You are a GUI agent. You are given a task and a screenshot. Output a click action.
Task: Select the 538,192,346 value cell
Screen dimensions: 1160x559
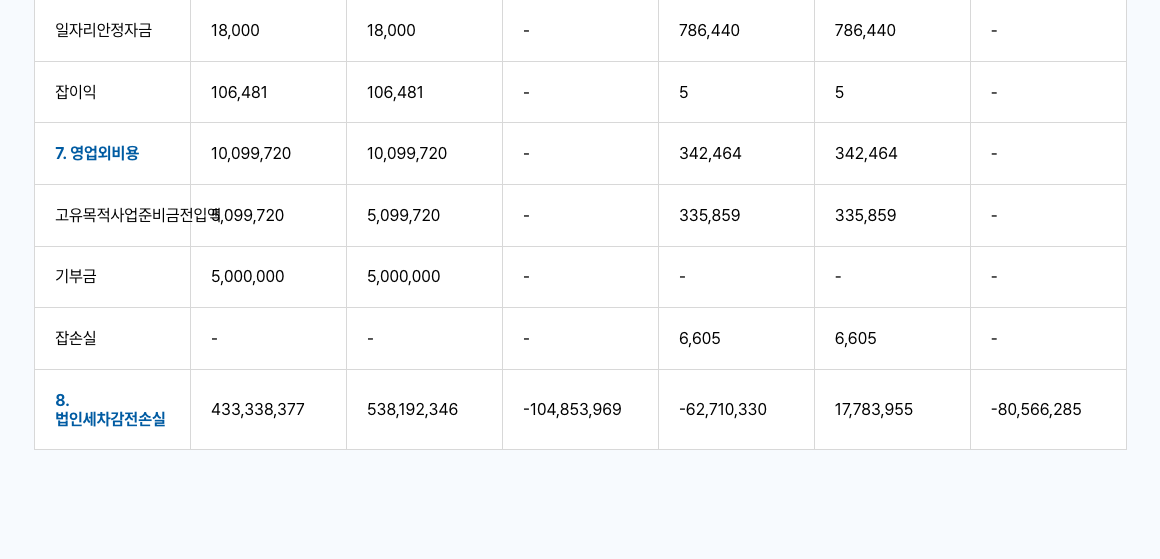tap(412, 410)
